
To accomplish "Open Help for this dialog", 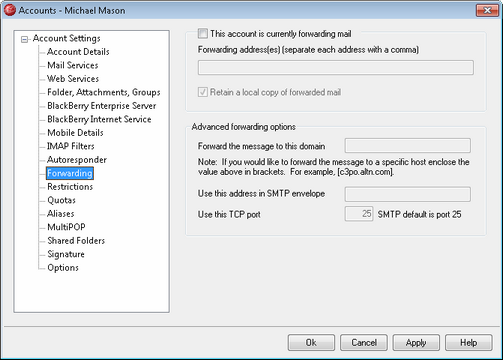I will click(469, 343).
